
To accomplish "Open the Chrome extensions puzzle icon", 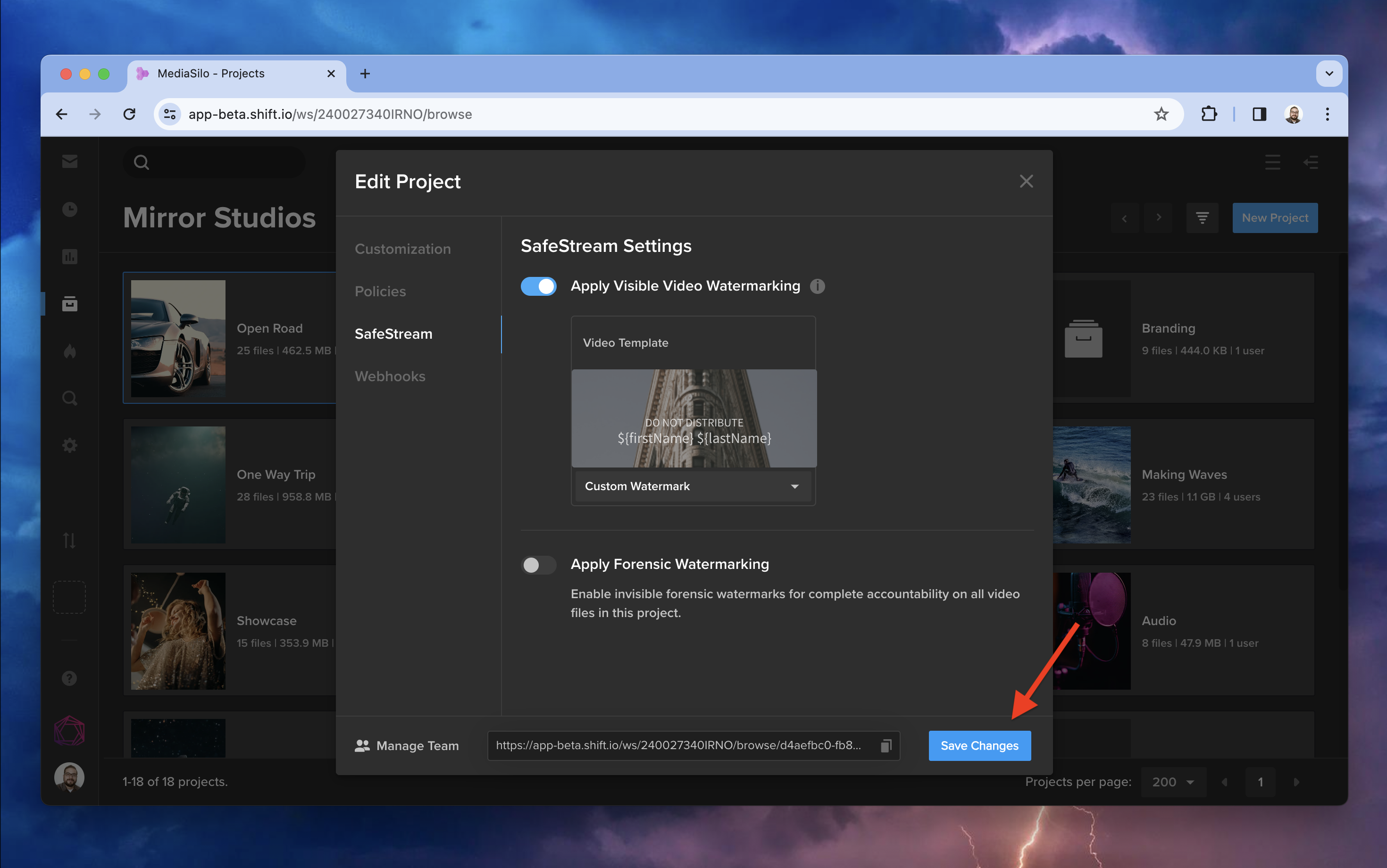I will pyautogui.click(x=1209, y=114).
